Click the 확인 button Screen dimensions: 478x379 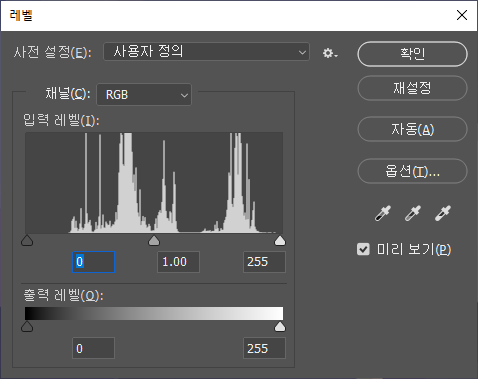tap(412, 54)
